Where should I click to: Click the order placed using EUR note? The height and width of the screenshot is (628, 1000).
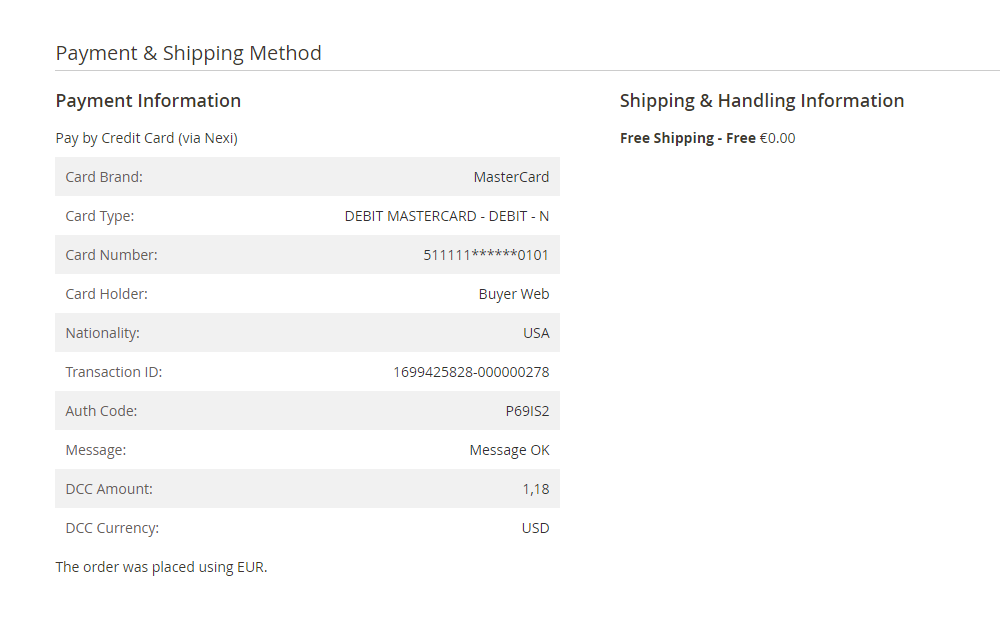tap(161, 567)
